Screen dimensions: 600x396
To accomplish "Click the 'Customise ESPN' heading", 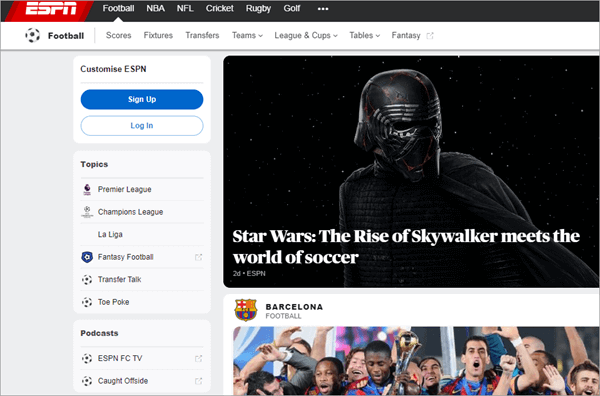I will (113, 69).
